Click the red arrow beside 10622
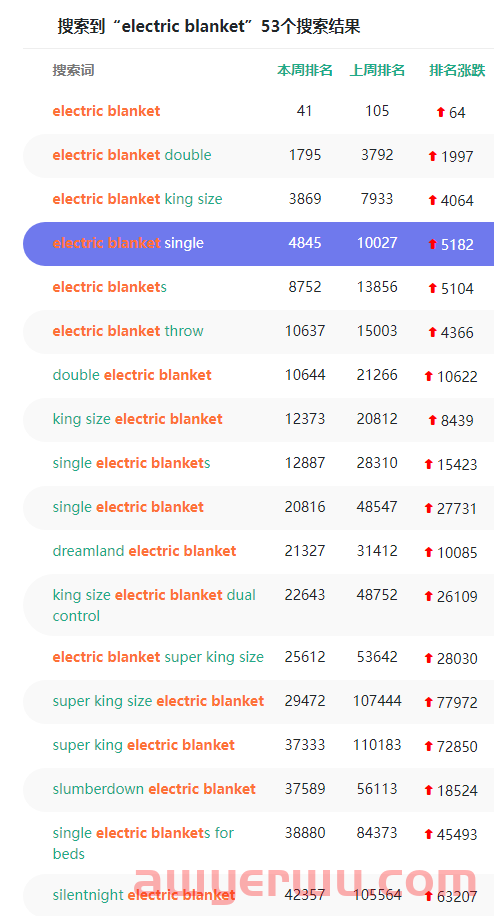Viewport: 494px width, 916px height. pyautogui.click(x=429, y=376)
